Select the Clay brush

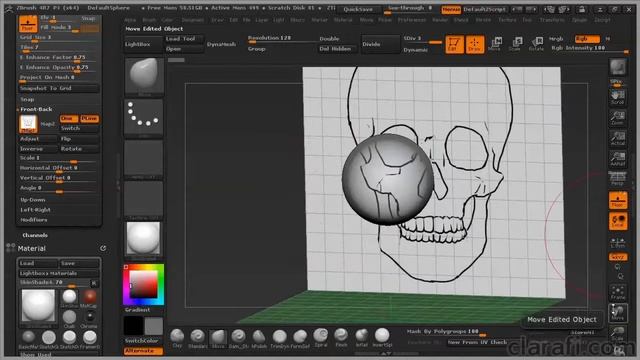click(177, 338)
